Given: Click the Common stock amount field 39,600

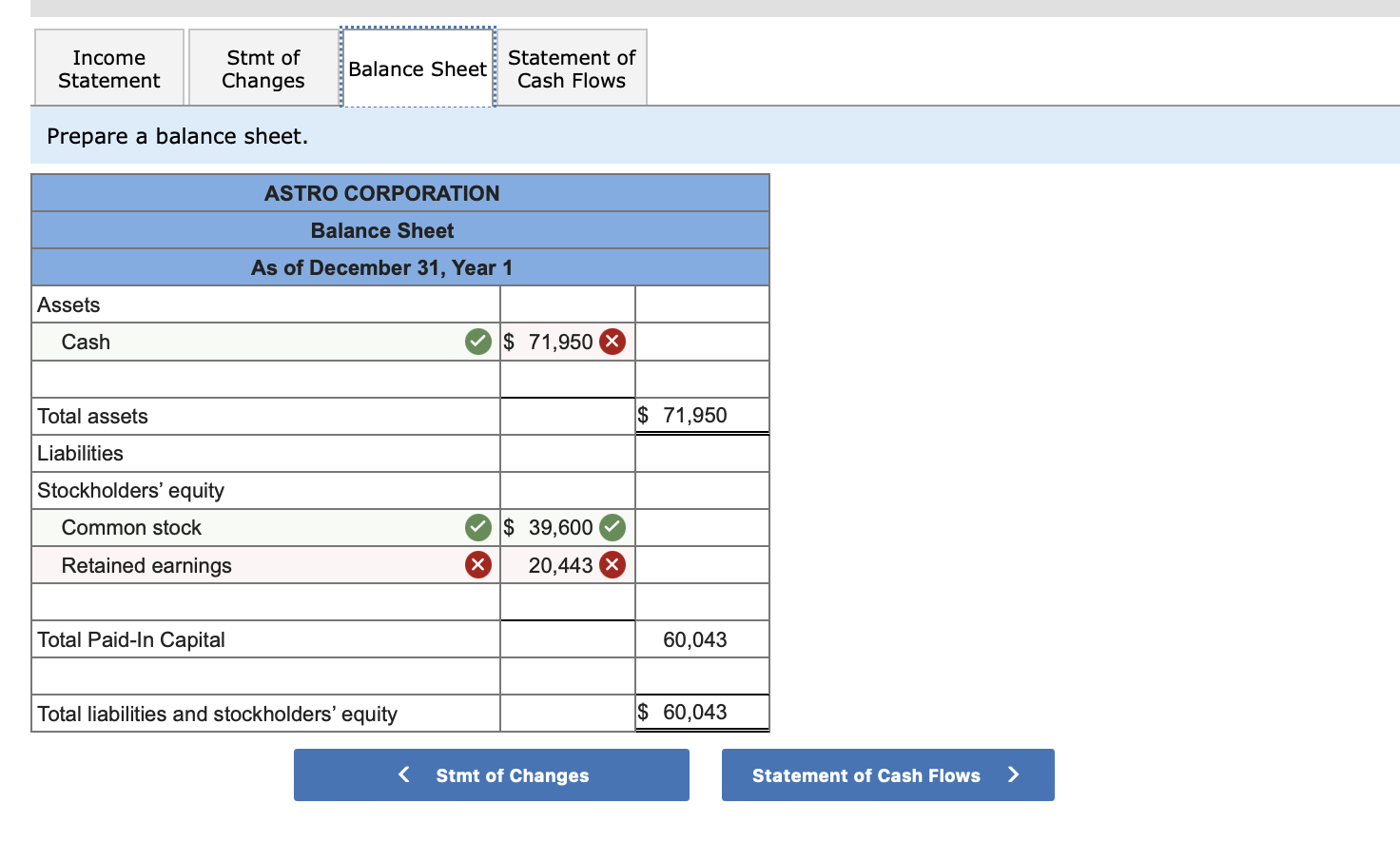Looking at the screenshot, I should pos(568,527).
